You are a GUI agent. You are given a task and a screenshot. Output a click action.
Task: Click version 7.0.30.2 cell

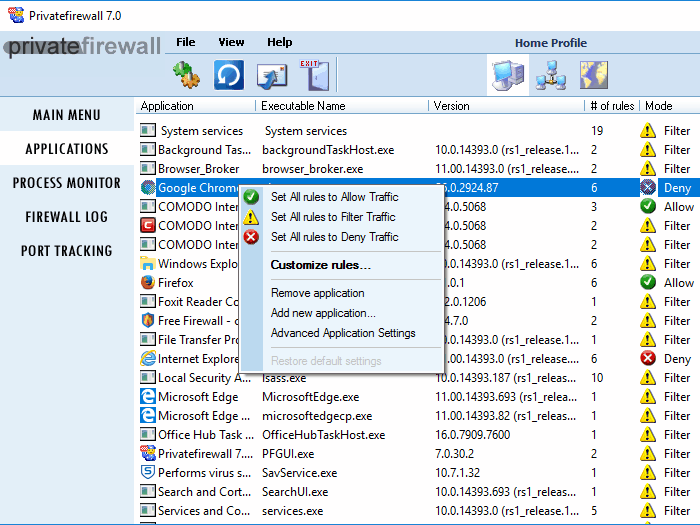[454, 454]
